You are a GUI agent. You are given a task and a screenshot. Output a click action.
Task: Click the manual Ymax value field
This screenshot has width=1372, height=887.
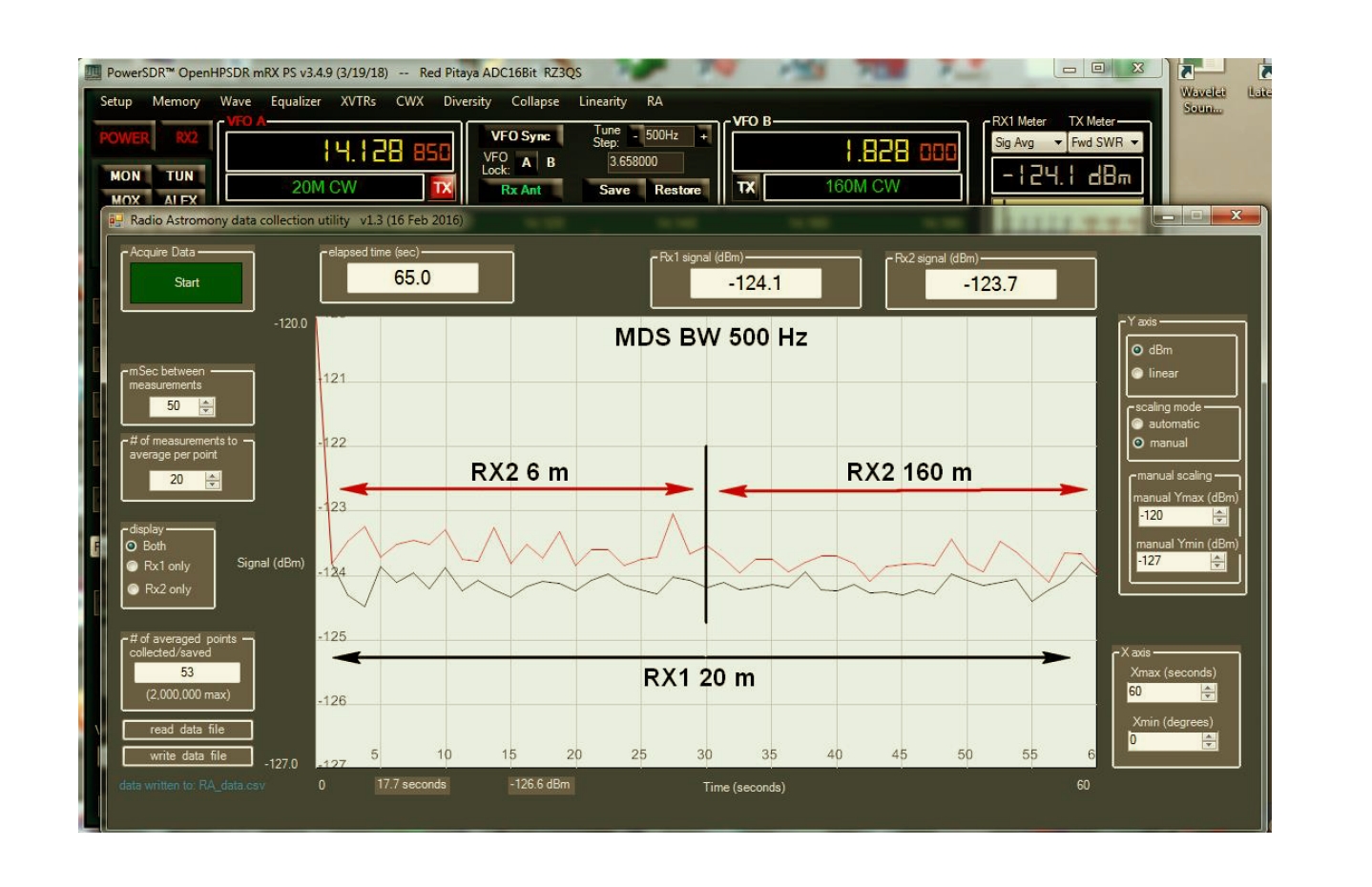[x=1175, y=516]
